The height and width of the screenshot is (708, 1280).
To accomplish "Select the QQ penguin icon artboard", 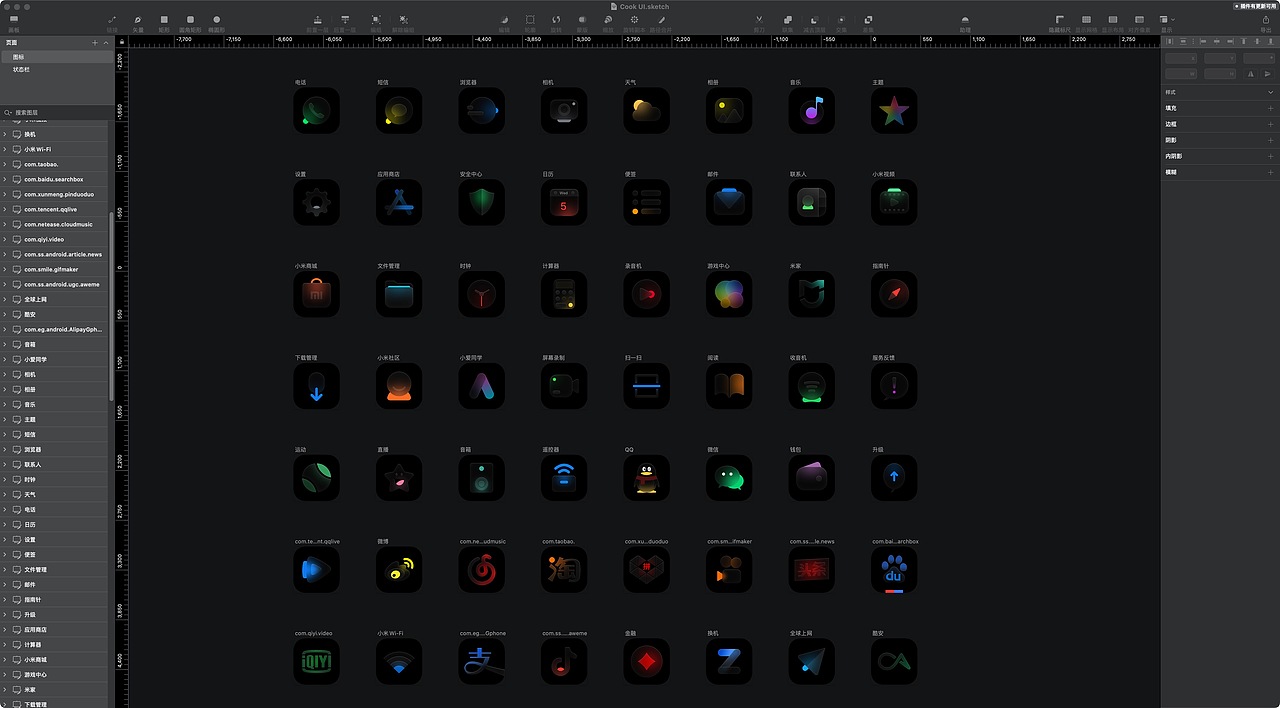I will (647, 478).
